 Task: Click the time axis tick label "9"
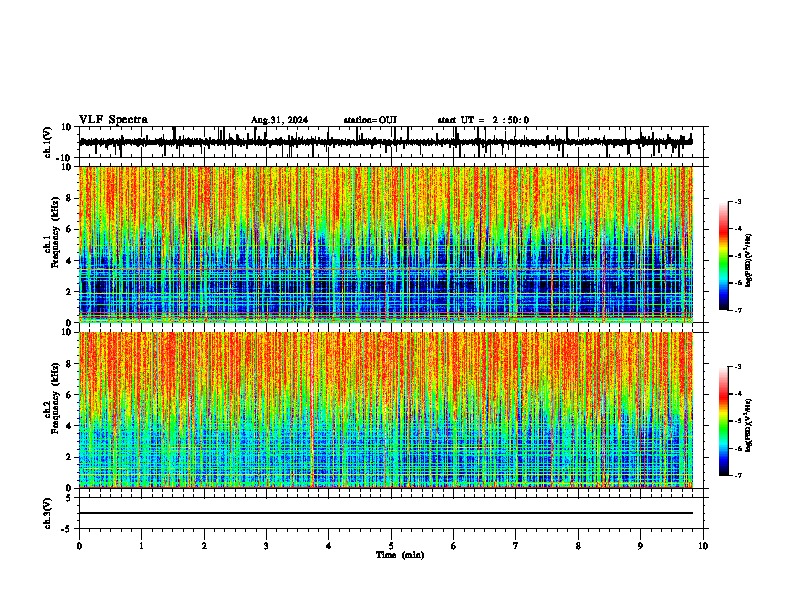tap(640, 546)
